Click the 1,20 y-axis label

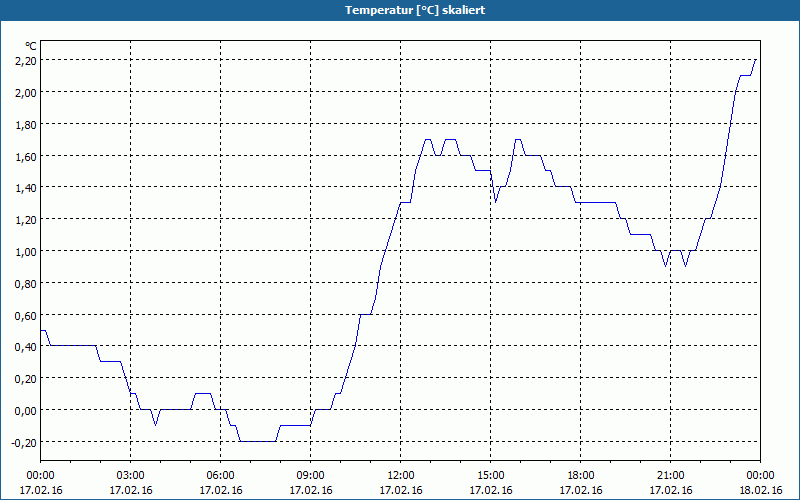tap(26, 219)
